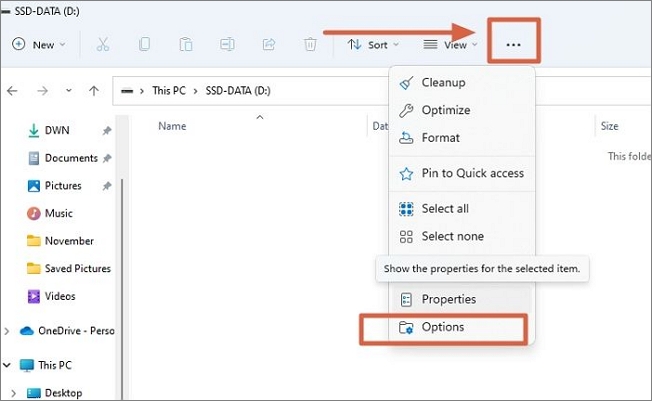Open the Sort dropdown menu
The image size is (652, 401).
click(x=373, y=45)
